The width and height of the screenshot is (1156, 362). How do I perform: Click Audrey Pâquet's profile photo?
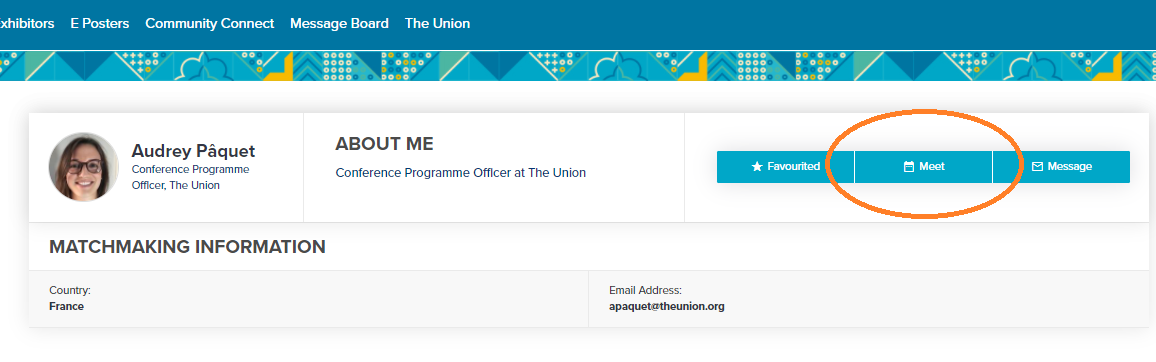click(83, 167)
